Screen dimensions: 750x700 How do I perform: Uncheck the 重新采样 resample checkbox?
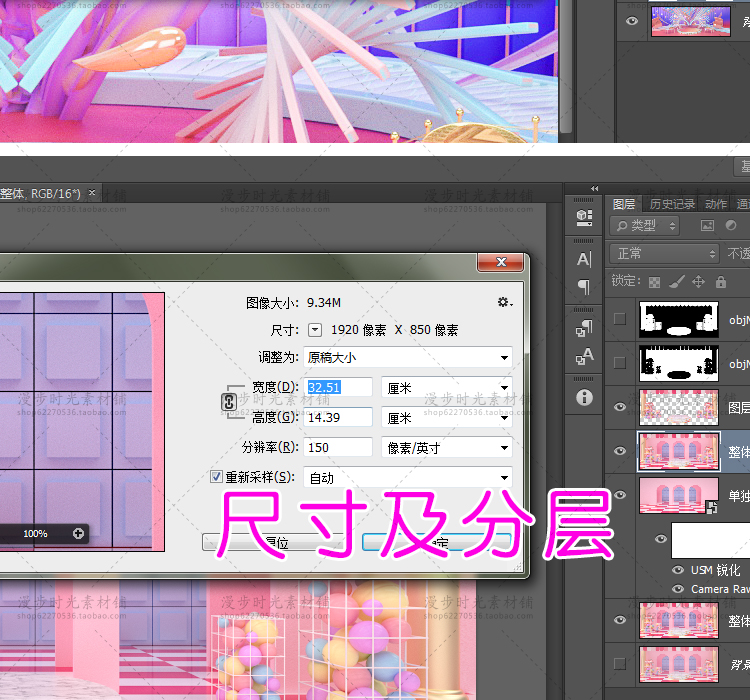[216, 478]
